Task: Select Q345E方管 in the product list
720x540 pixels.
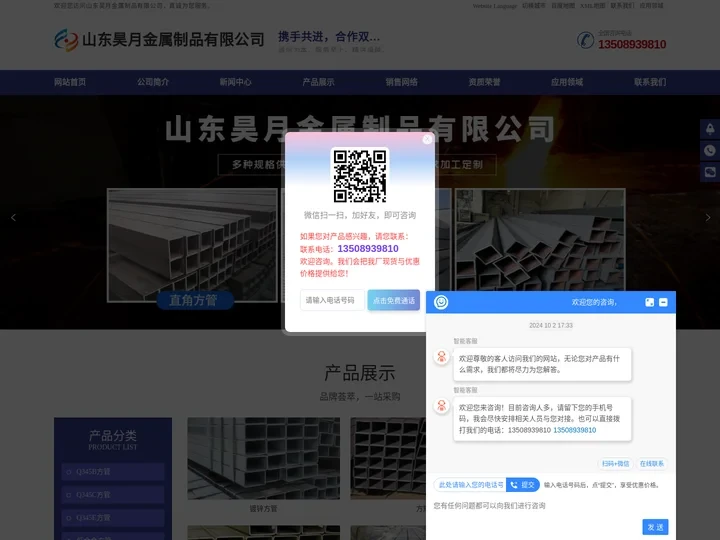Action: [x=112, y=518]
